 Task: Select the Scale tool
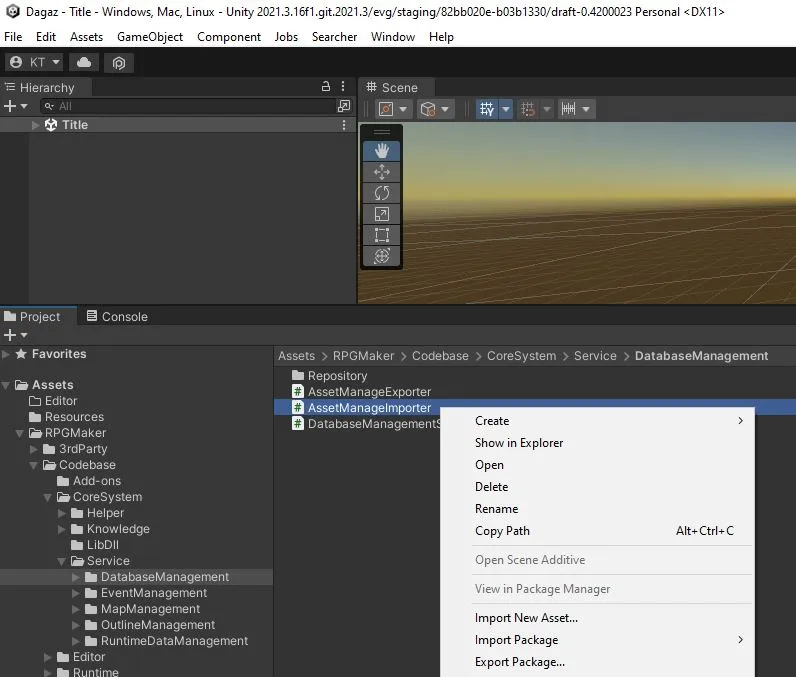coord(381,214)
